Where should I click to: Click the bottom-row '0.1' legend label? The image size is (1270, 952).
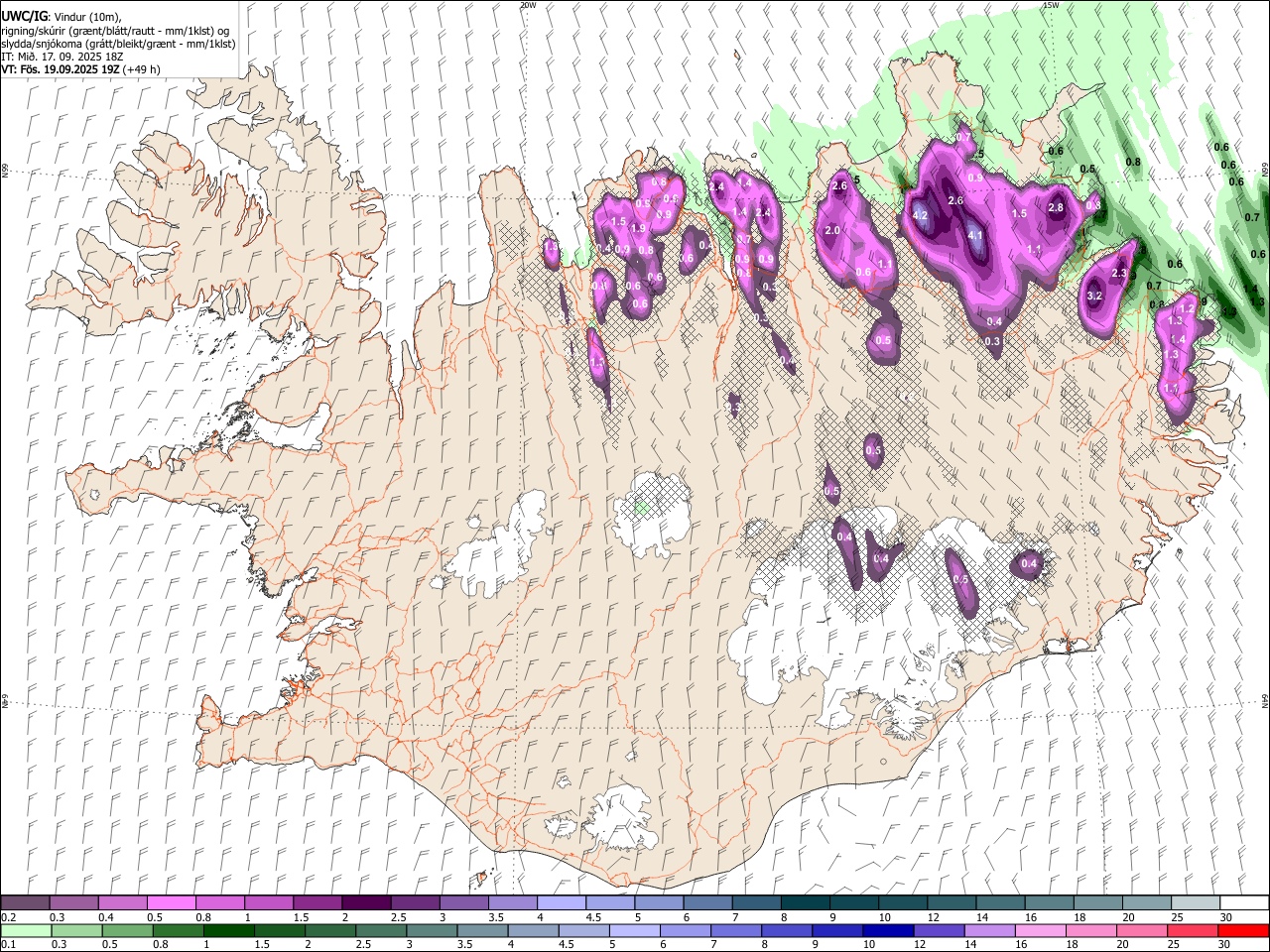(x=8, y=945)
